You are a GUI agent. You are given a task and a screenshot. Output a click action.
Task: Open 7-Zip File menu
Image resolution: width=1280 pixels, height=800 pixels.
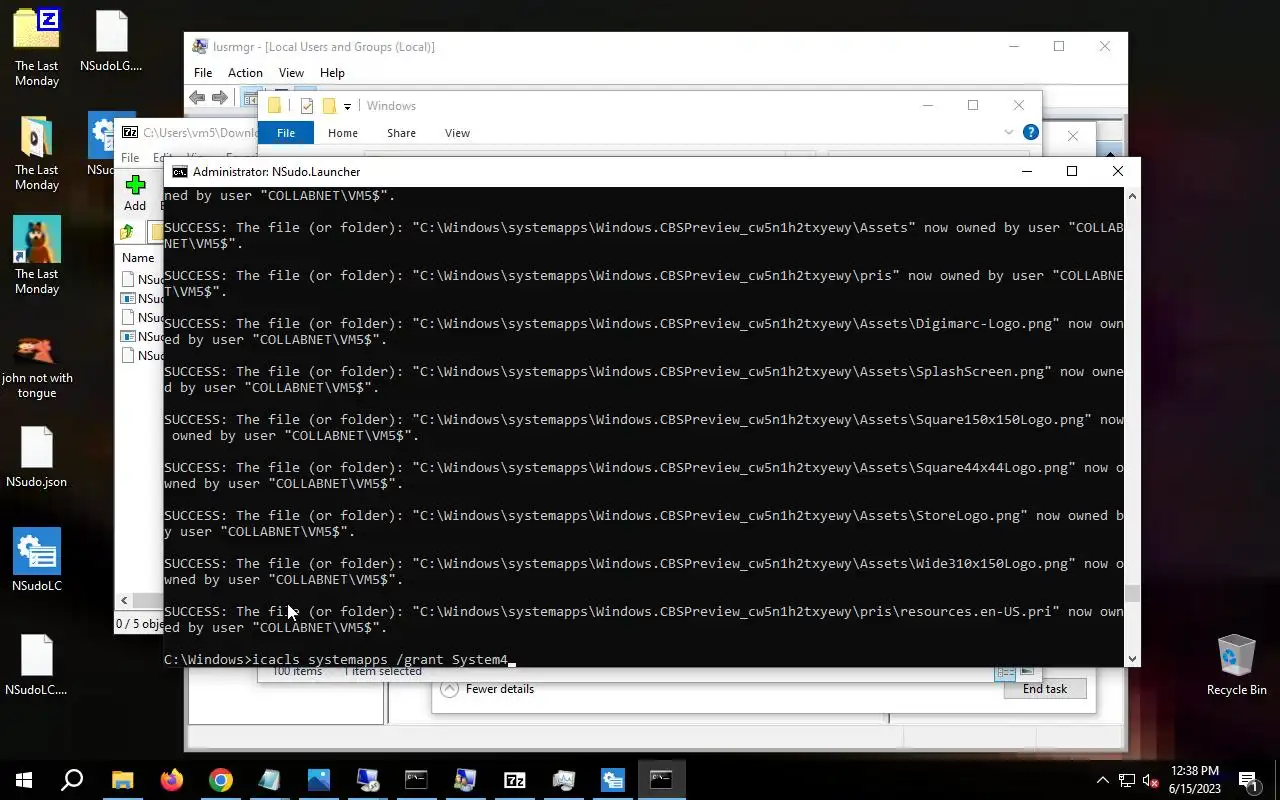(x=130, y=158)
